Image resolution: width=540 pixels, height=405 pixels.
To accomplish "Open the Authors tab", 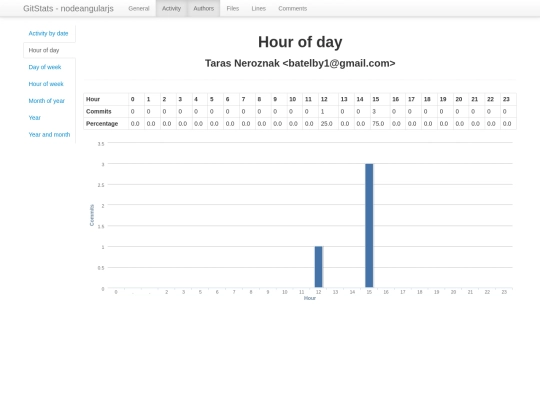I will pos(204,8).
